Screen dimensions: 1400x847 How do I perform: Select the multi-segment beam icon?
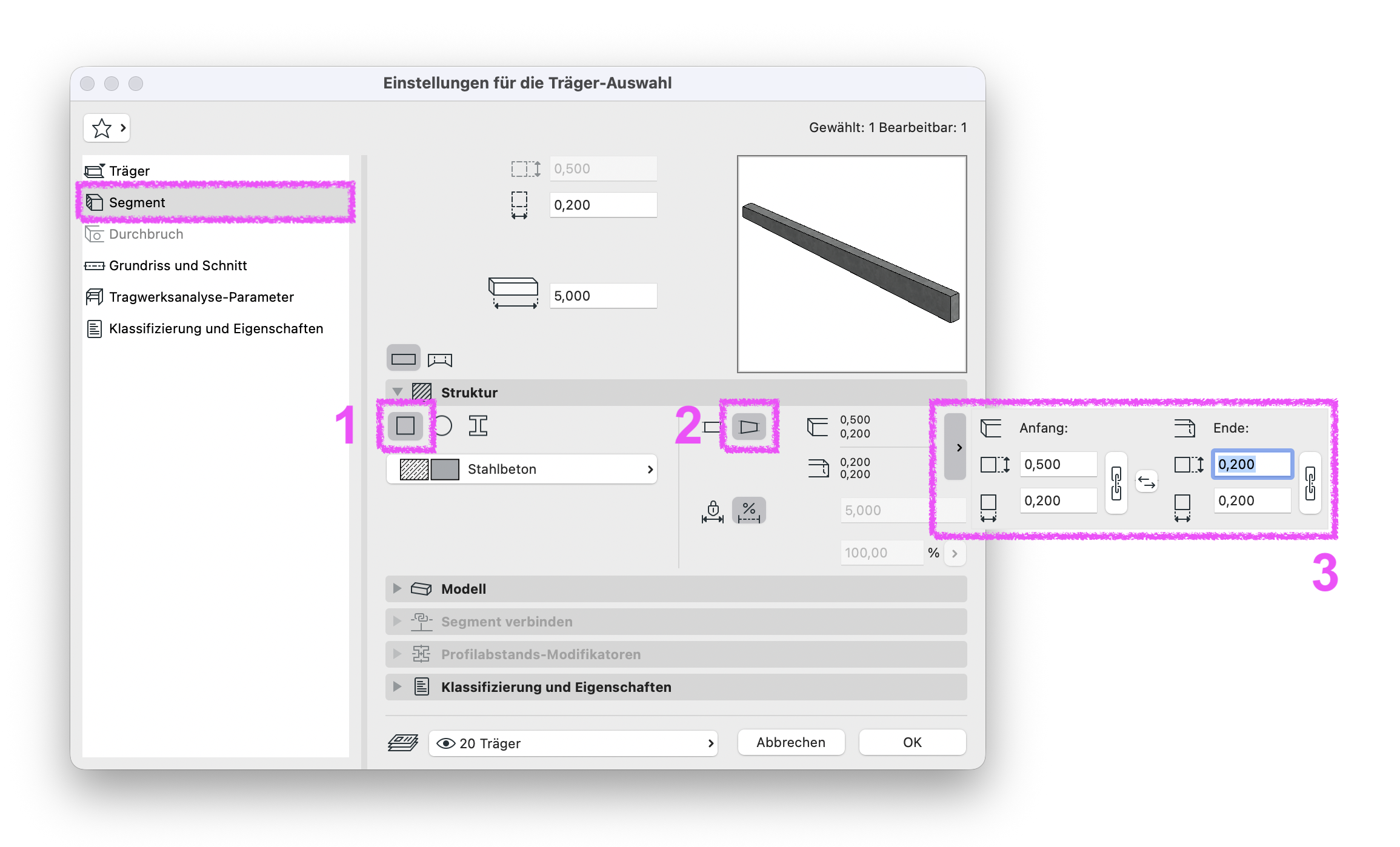coord(440,359)
